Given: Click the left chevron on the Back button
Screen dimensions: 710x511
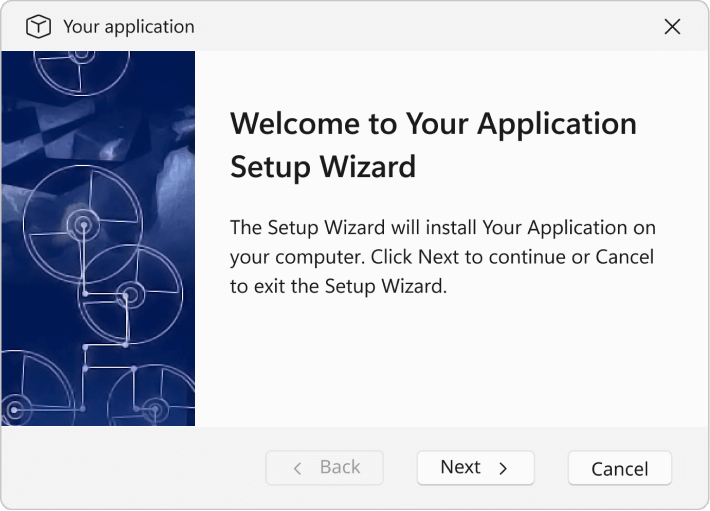Looking at the screenshot, I should pyautogui.click(x=297, y=468).
